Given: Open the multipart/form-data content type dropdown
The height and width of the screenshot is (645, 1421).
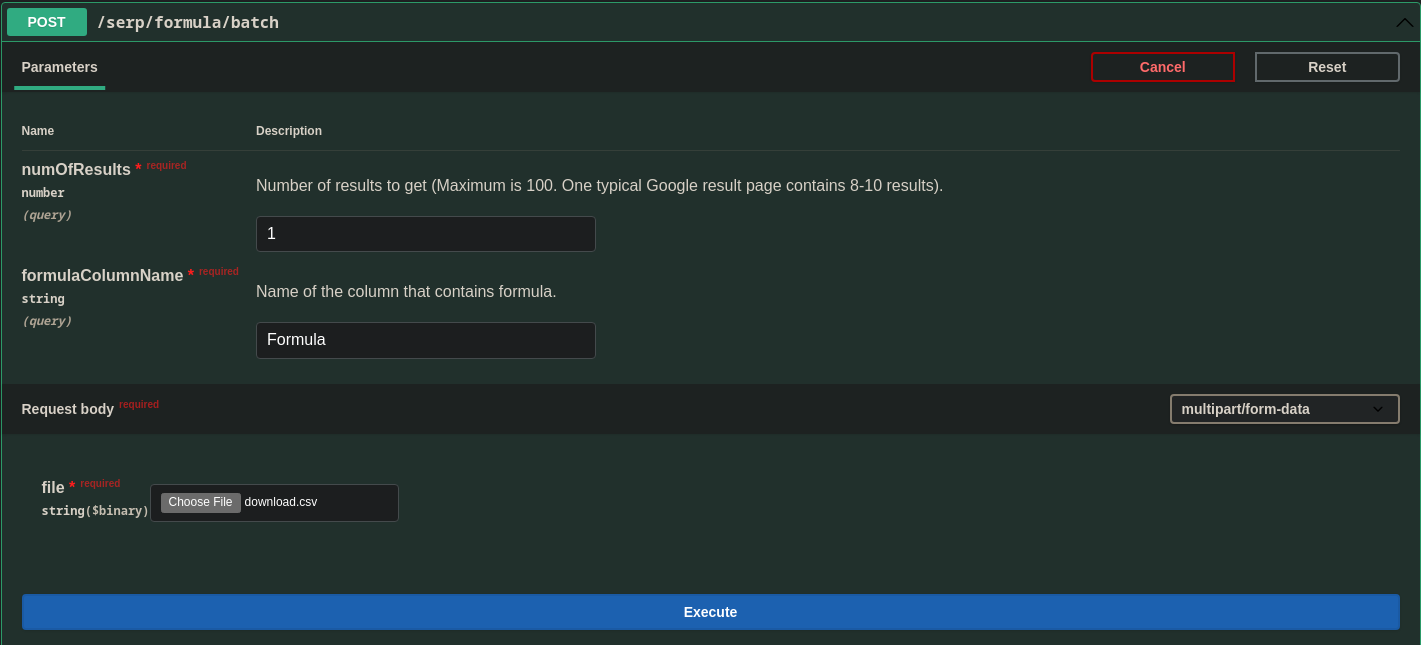Looking at the screenshot, I should (x=1272, y=409).
